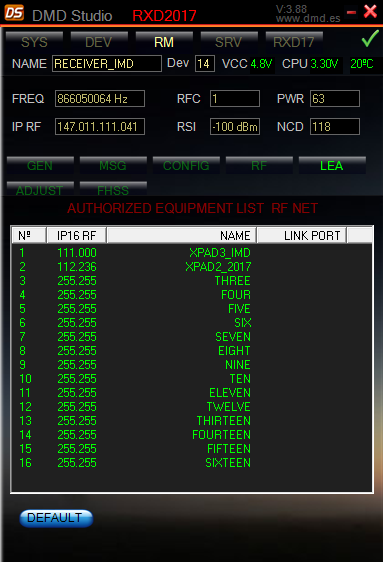The image size is (383, 562).
Task: Click the NAME column header in list
Action: 182,235
